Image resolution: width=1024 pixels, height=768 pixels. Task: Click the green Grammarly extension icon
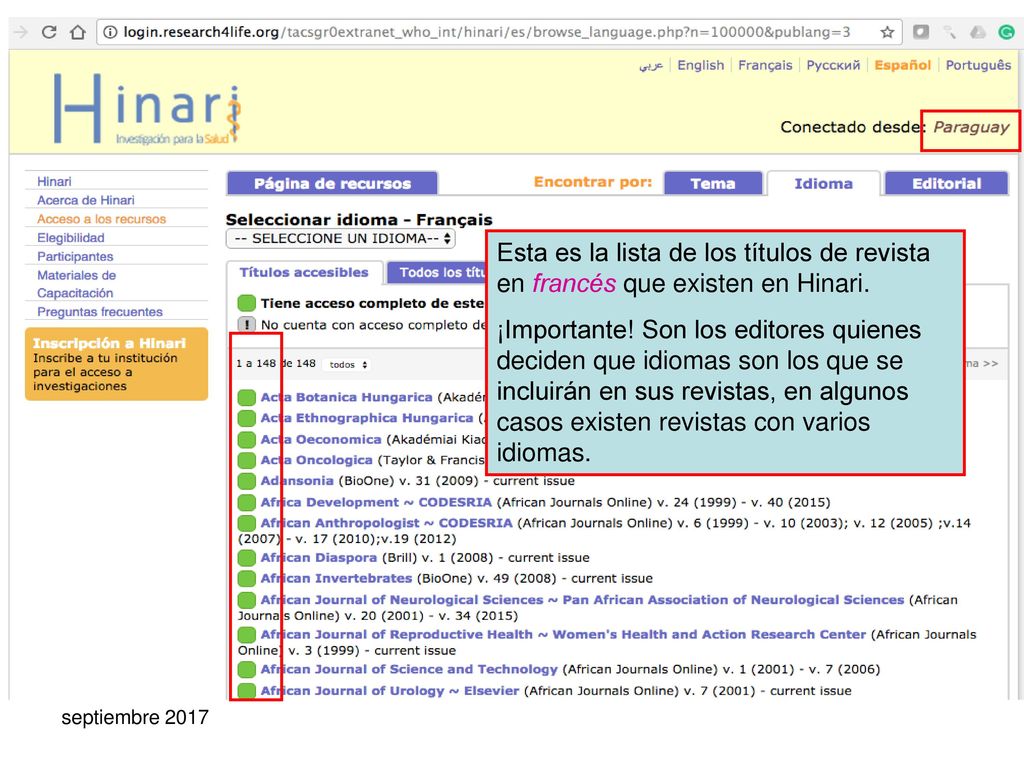click(1006, 32)
